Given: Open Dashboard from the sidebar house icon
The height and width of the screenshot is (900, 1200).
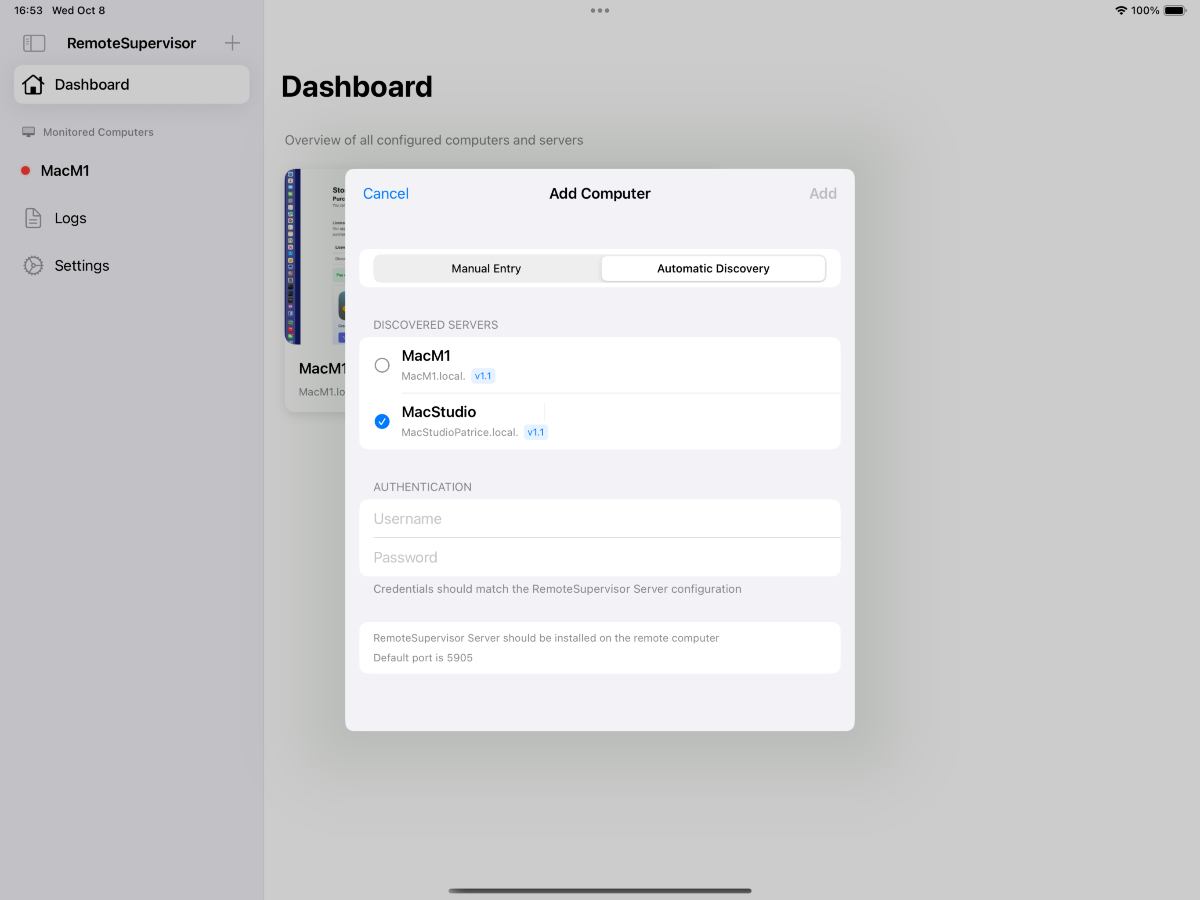Looking at the screenshot, I should (33, 85).
